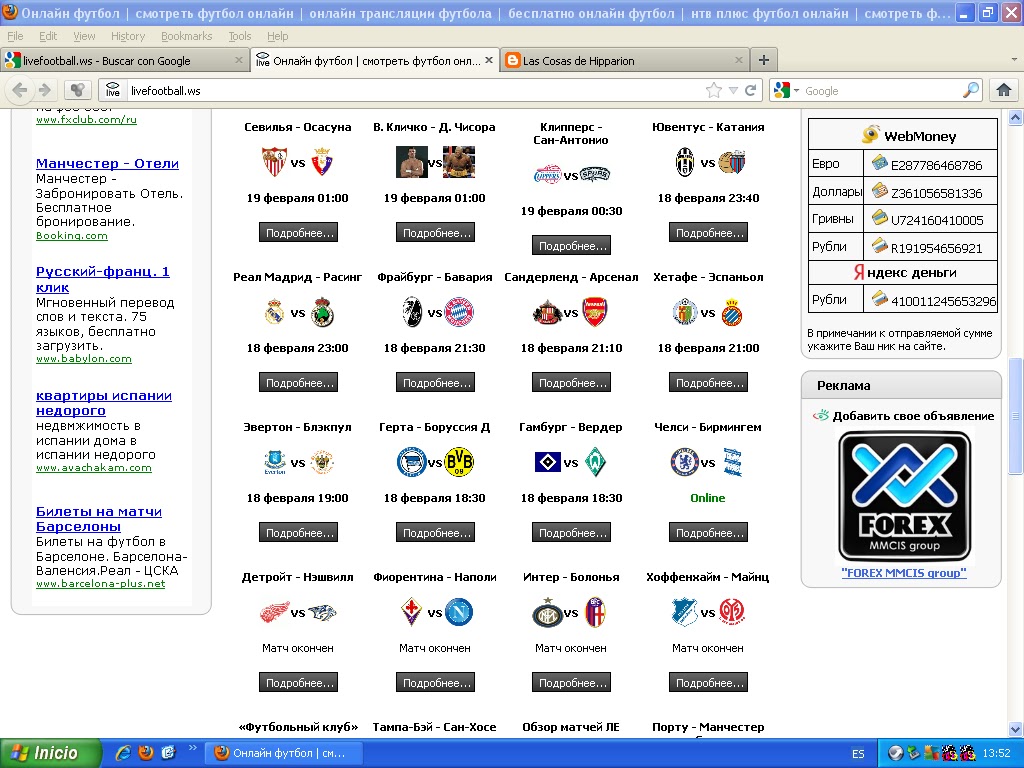Click Подробнее for Челси - Бирмингем

coord(709,532)
